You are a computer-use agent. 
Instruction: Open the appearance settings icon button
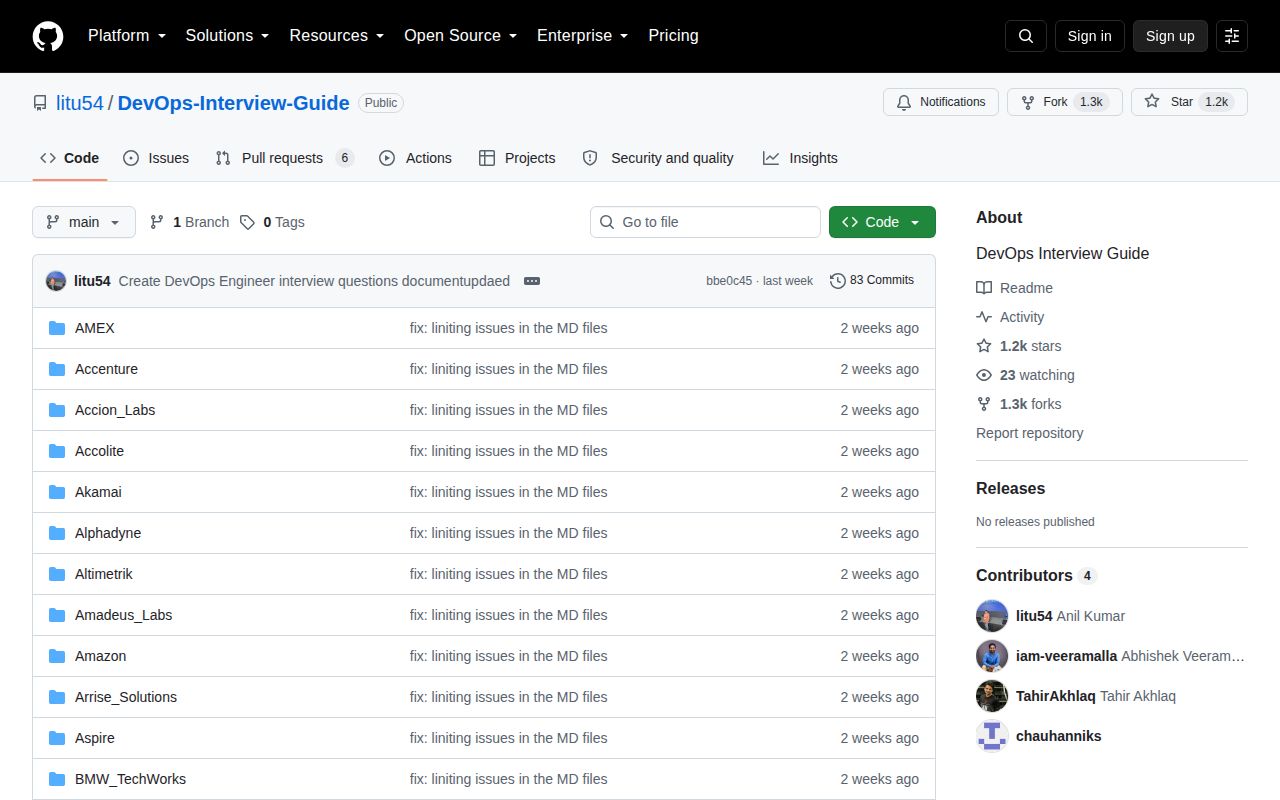pyautogui.click(x=1232, y=36)
